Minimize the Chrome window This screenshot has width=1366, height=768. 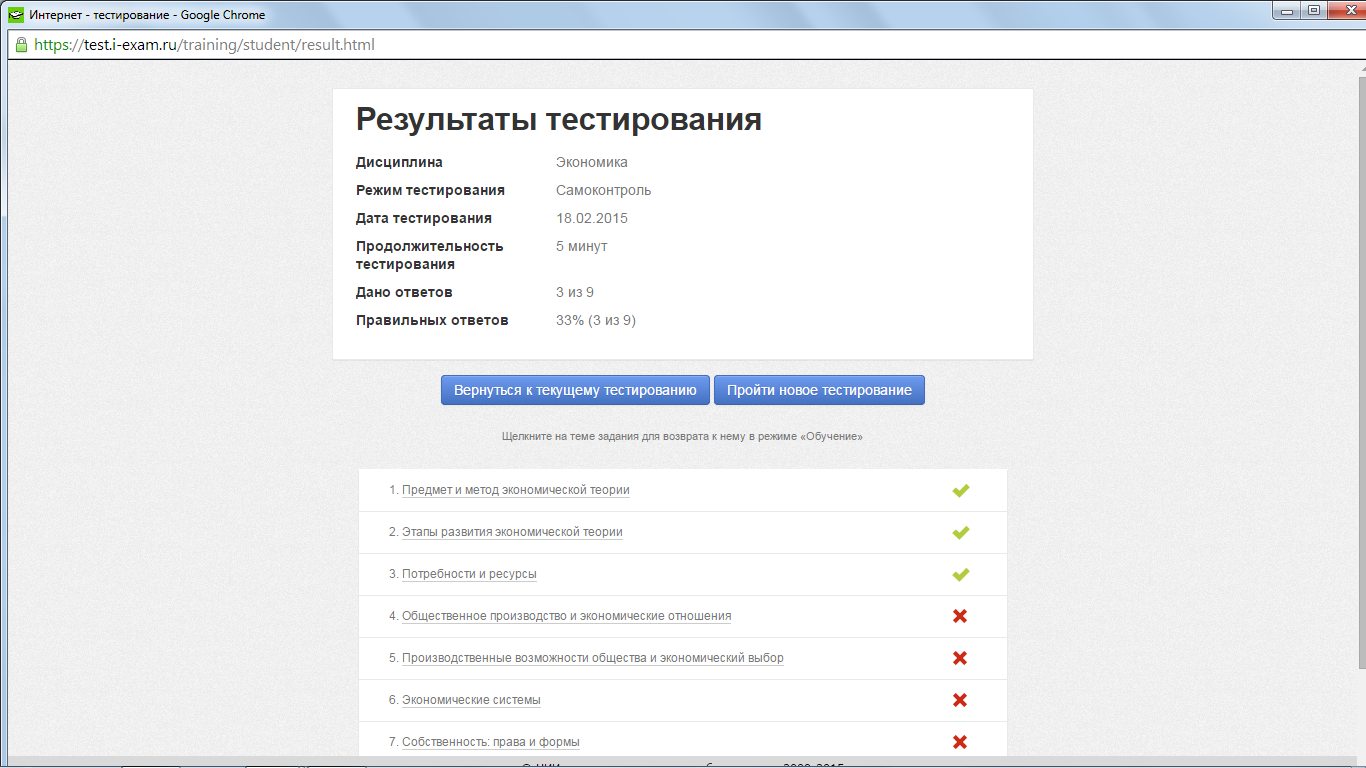1287,11
